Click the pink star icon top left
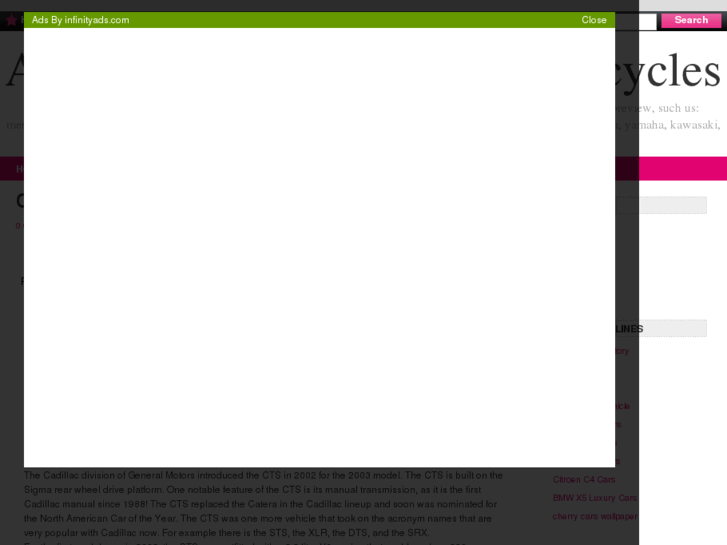This screenshot has width=727, height=545. (x=12, y=20)
